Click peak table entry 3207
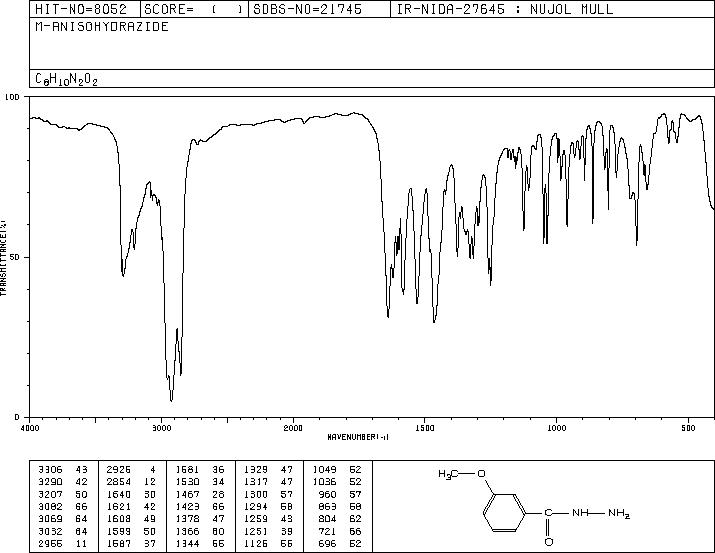Screen dimensions: 715x553 50,494
